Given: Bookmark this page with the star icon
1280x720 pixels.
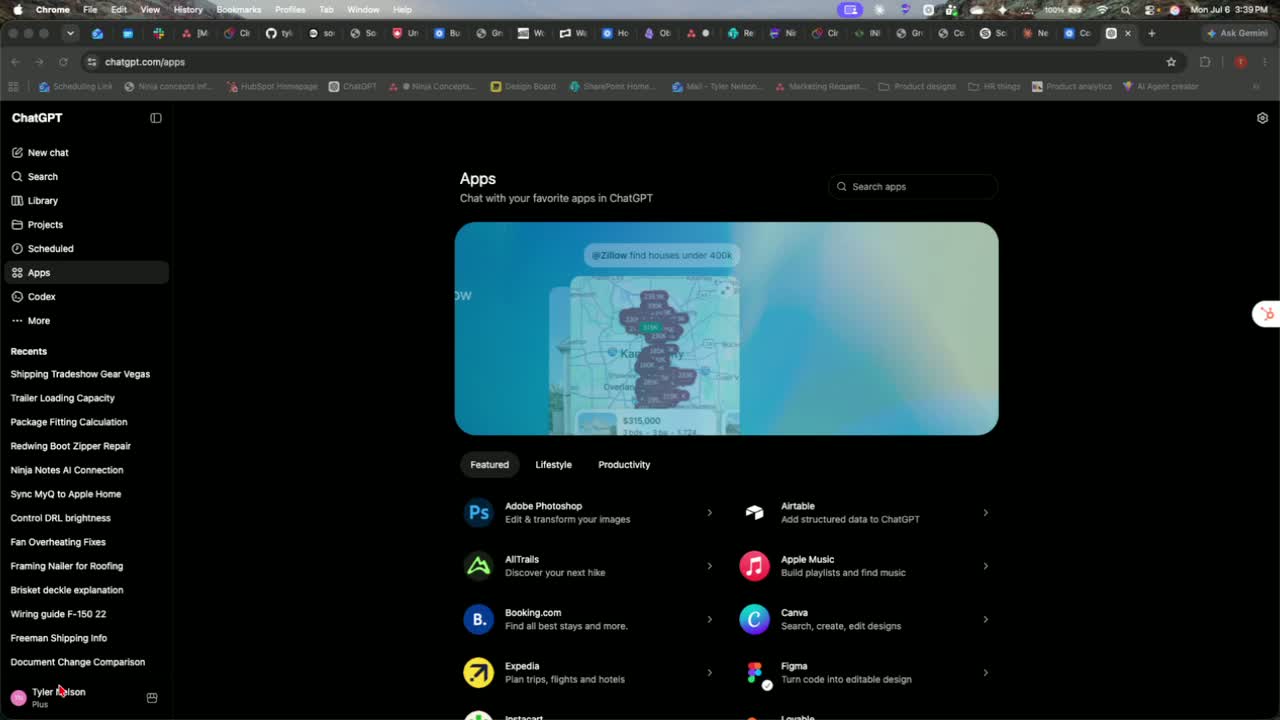Looking at the screenshot, I should (1171, 62).
